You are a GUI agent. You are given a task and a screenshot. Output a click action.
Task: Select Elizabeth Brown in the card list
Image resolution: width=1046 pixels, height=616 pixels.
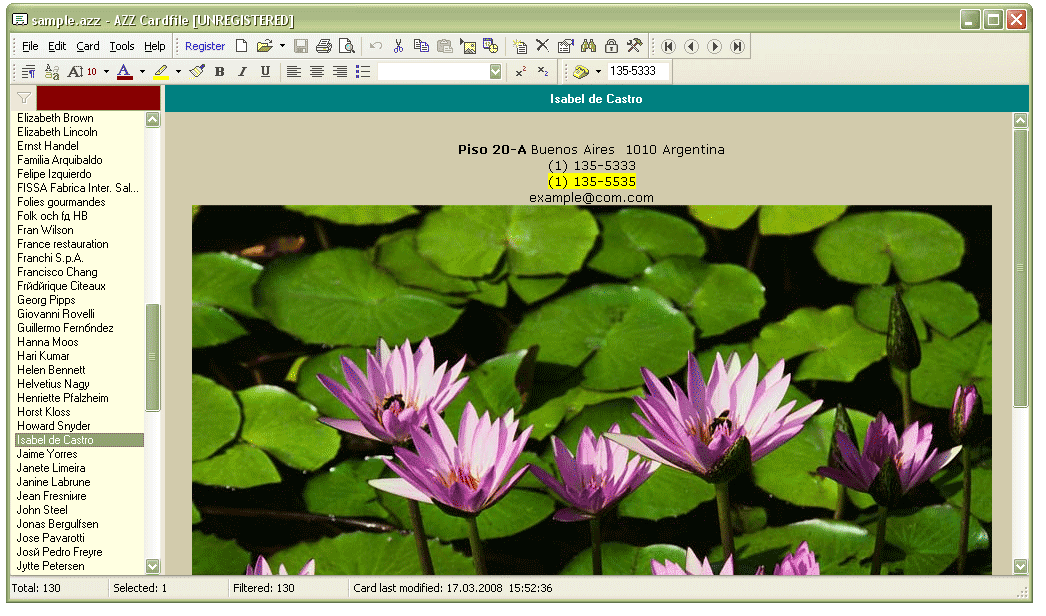click(x=79, y=118)
